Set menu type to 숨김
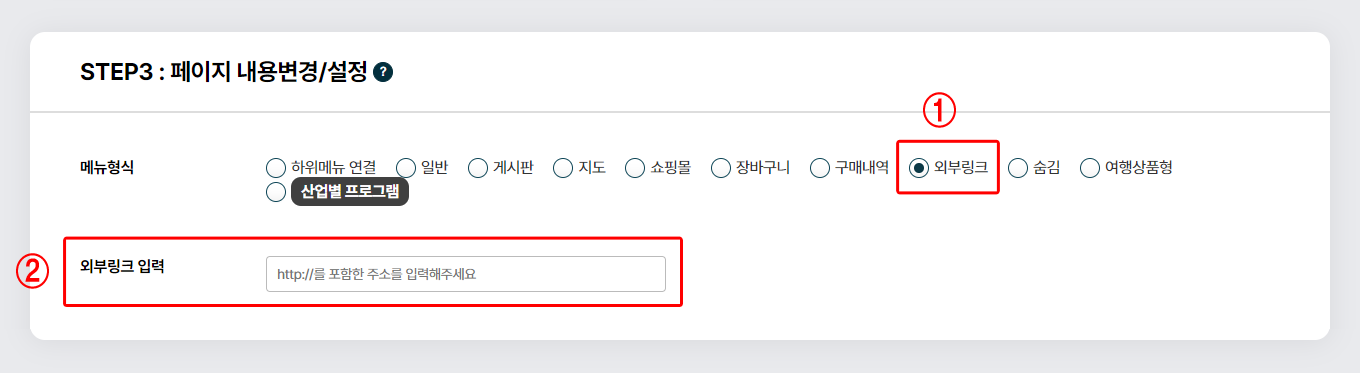This screenshot has height=373, width=1360. [x=1018, y=167]
